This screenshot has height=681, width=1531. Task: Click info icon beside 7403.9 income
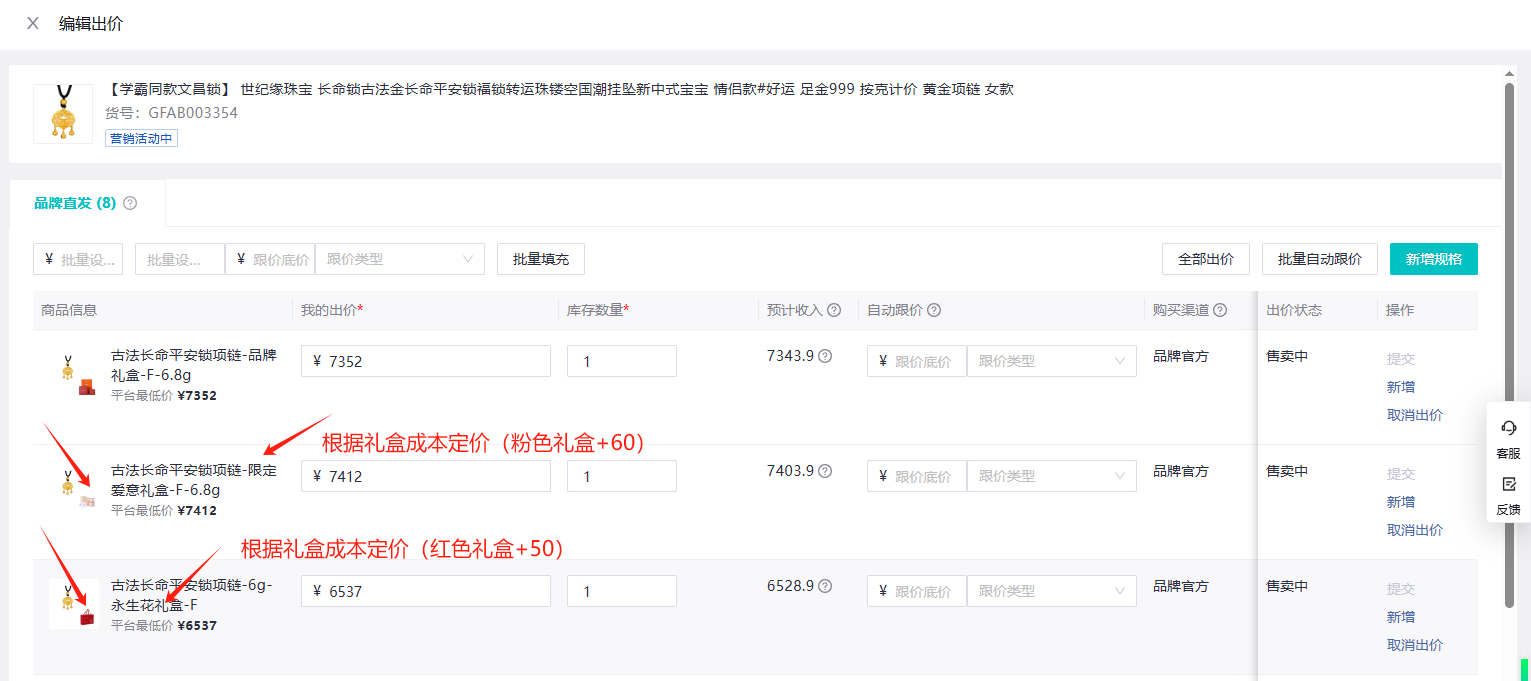click(825, 471)
